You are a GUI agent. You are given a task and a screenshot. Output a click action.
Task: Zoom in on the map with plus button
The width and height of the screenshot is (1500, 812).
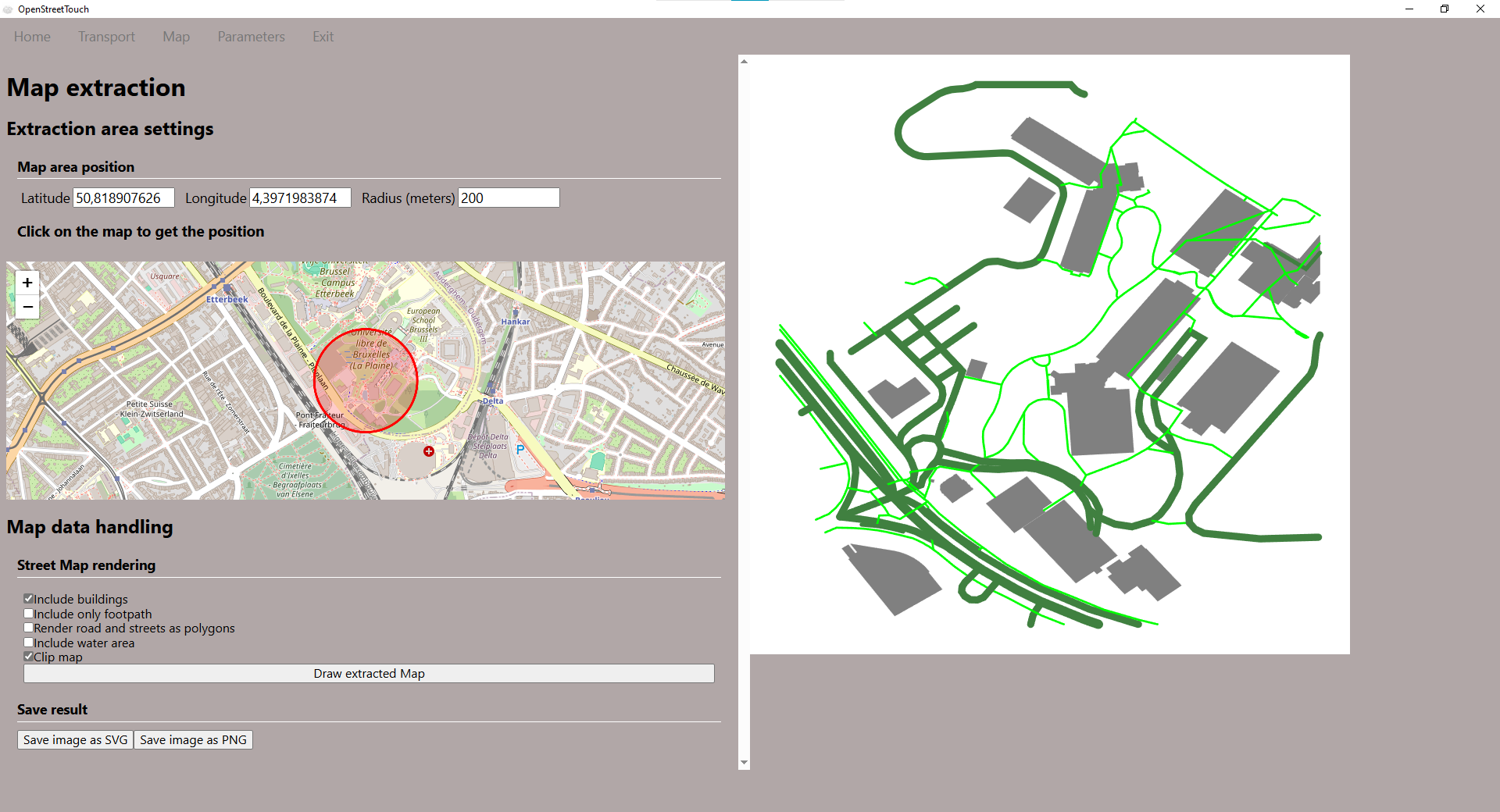click(27, 283)
